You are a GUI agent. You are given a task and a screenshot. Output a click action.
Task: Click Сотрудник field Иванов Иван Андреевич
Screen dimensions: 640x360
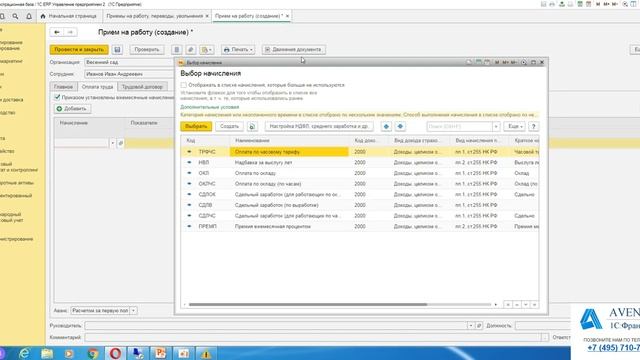(x=129, y=74)
